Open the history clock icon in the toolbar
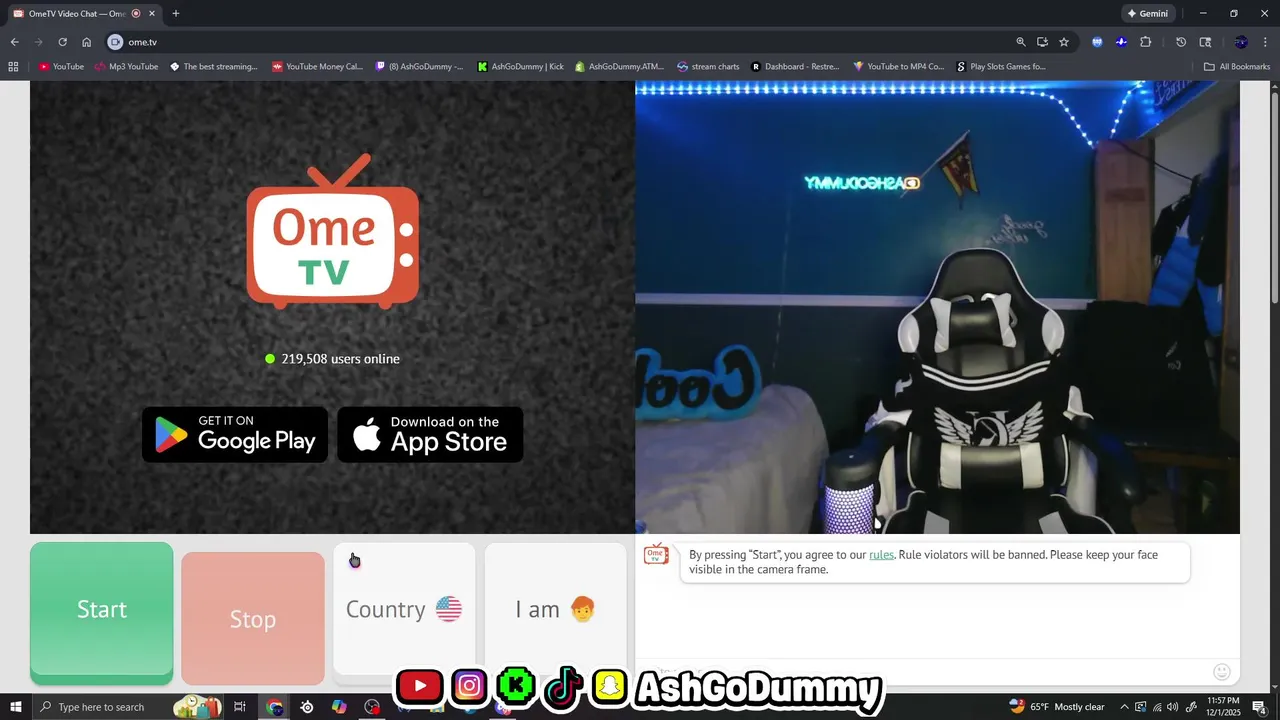 coord(1181,42)
